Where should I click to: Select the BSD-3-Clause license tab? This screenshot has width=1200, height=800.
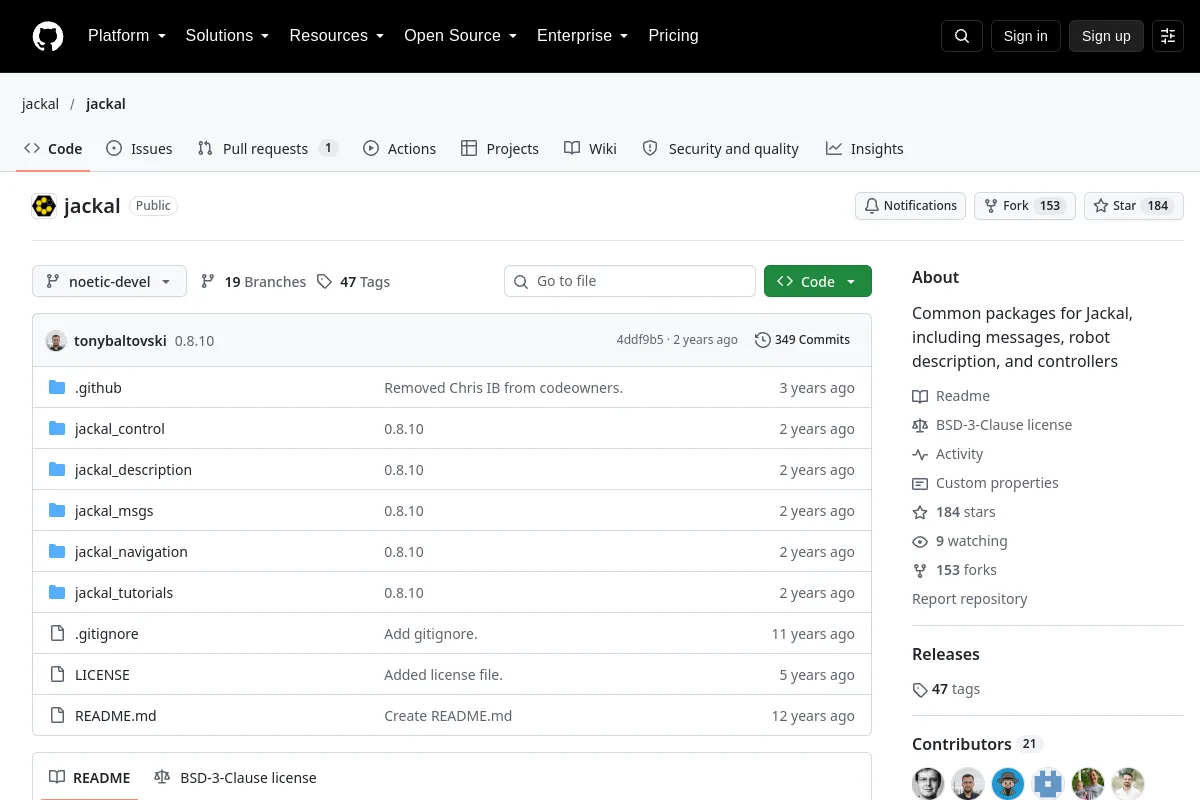pyautogui.click(x=235, y=778)
